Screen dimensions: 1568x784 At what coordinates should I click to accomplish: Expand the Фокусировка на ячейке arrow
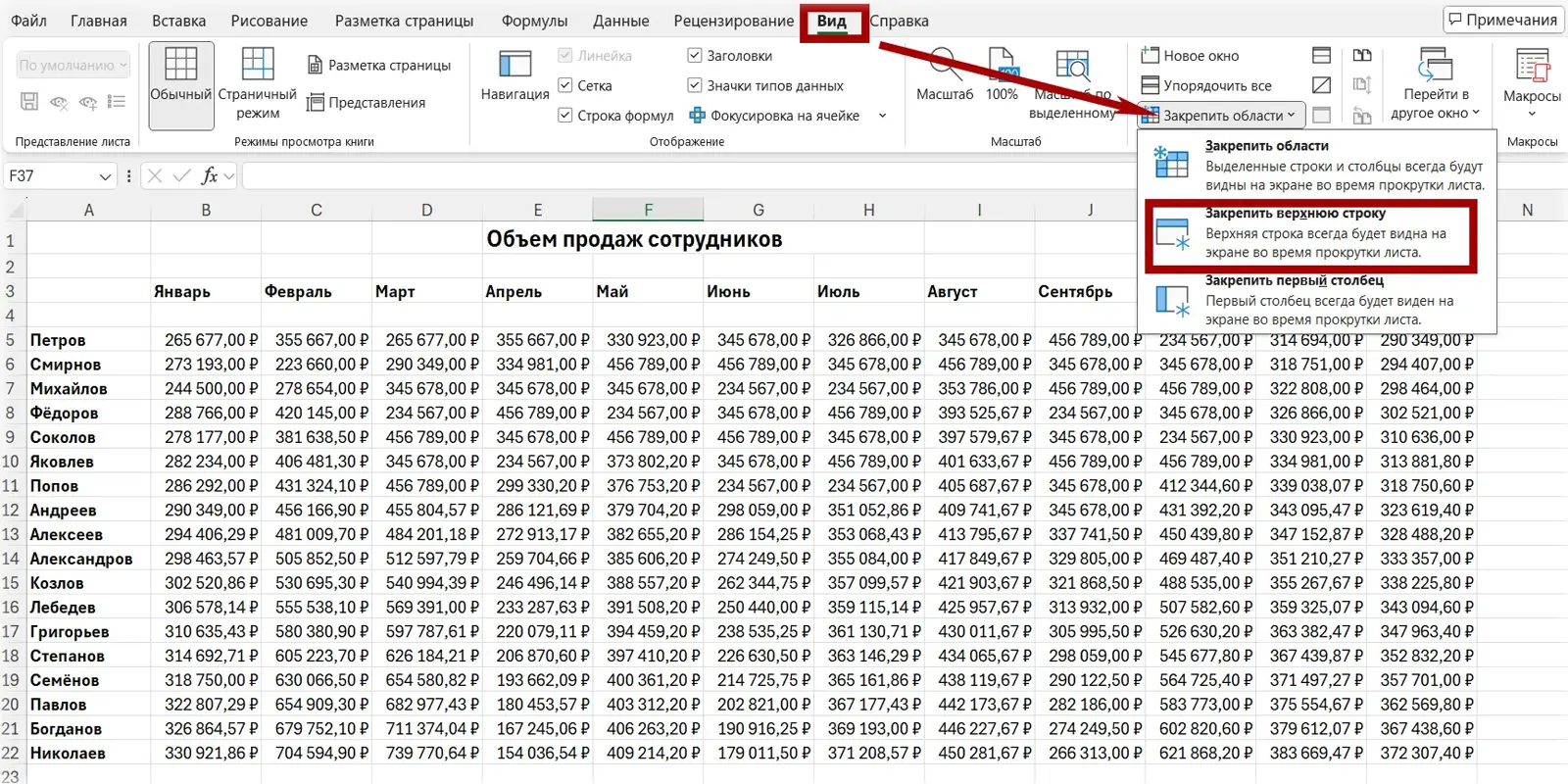[882, 116]
